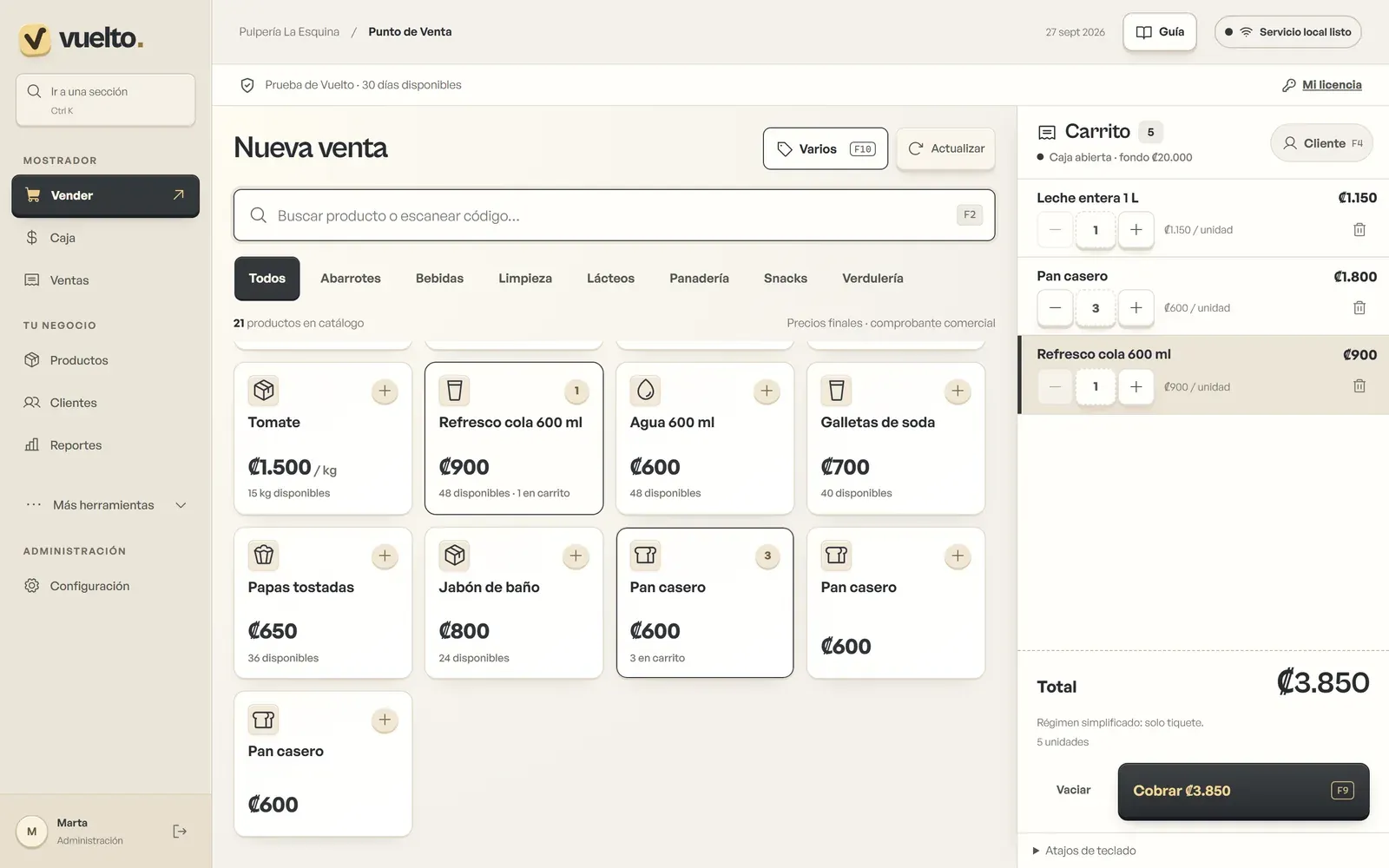Open the Caja section
This screenshot has height=868, width=1389.
coord(106,238)
